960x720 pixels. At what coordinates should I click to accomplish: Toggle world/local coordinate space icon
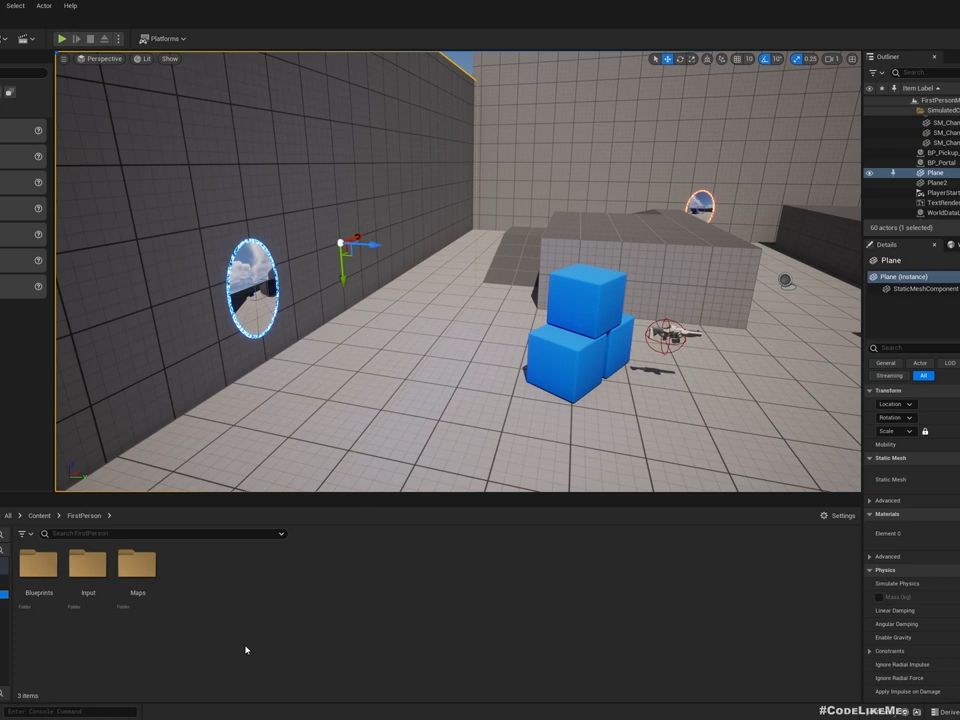(707, 59)
